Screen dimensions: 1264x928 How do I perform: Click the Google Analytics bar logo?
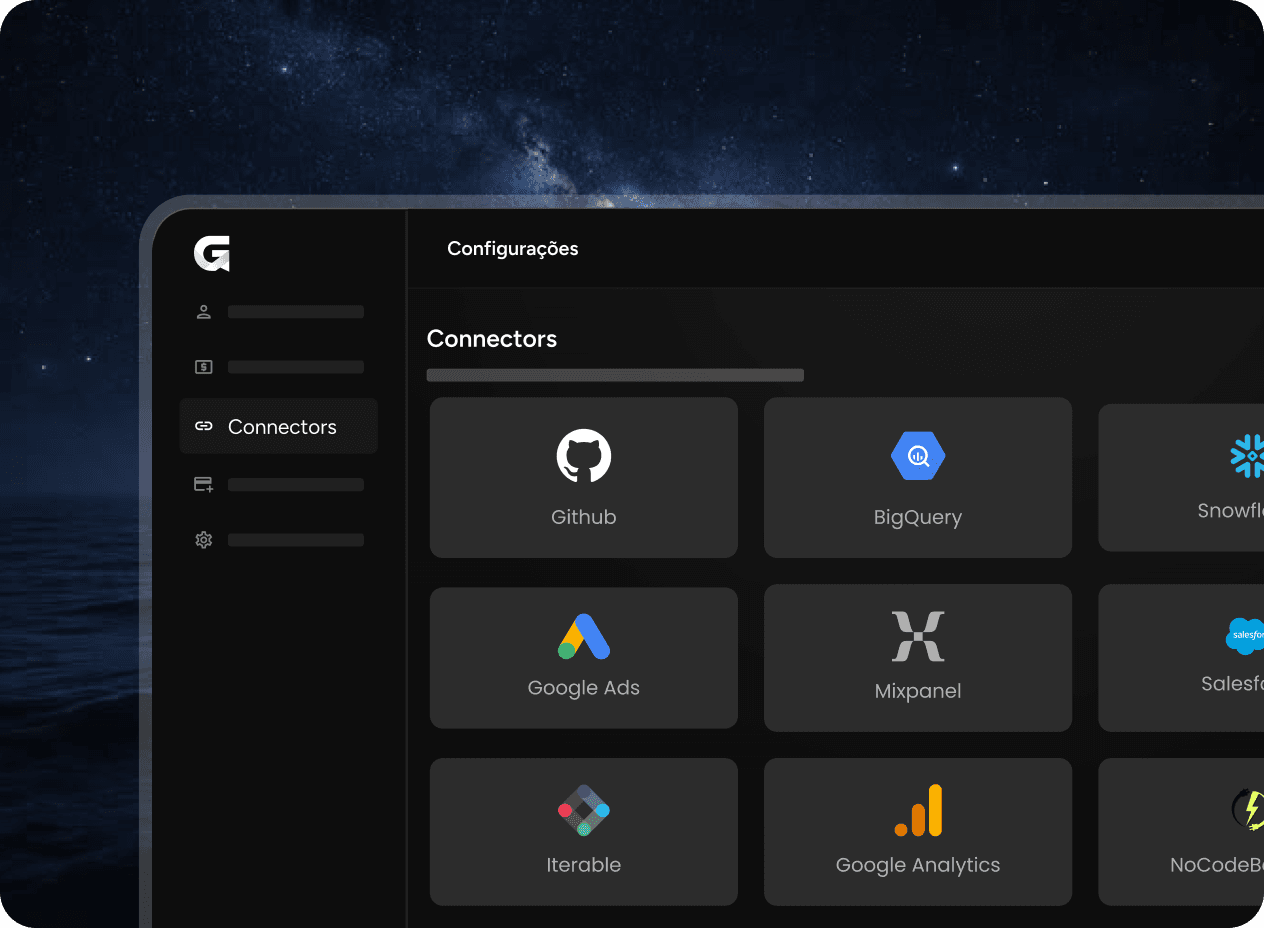point(918,810)
